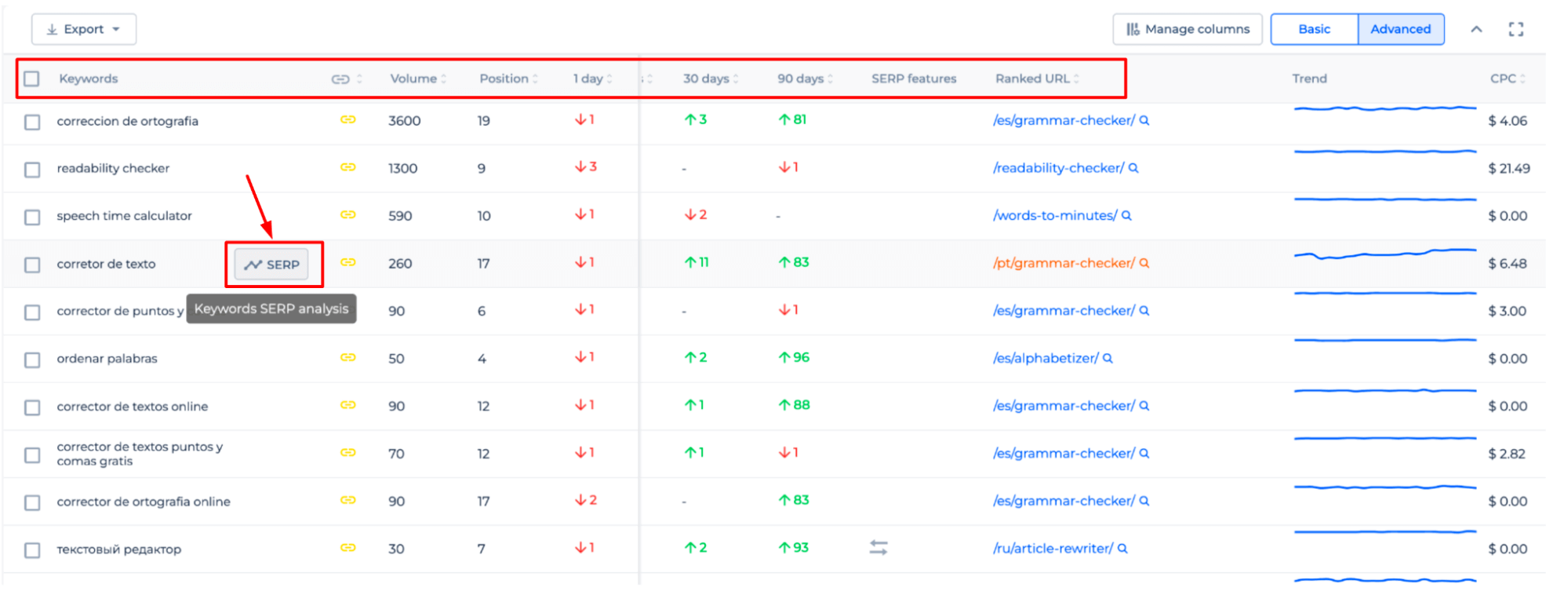Click link icon for 'comas gratis' row
The width and height of the screenshot is (1568, 595).
(347, 452)
